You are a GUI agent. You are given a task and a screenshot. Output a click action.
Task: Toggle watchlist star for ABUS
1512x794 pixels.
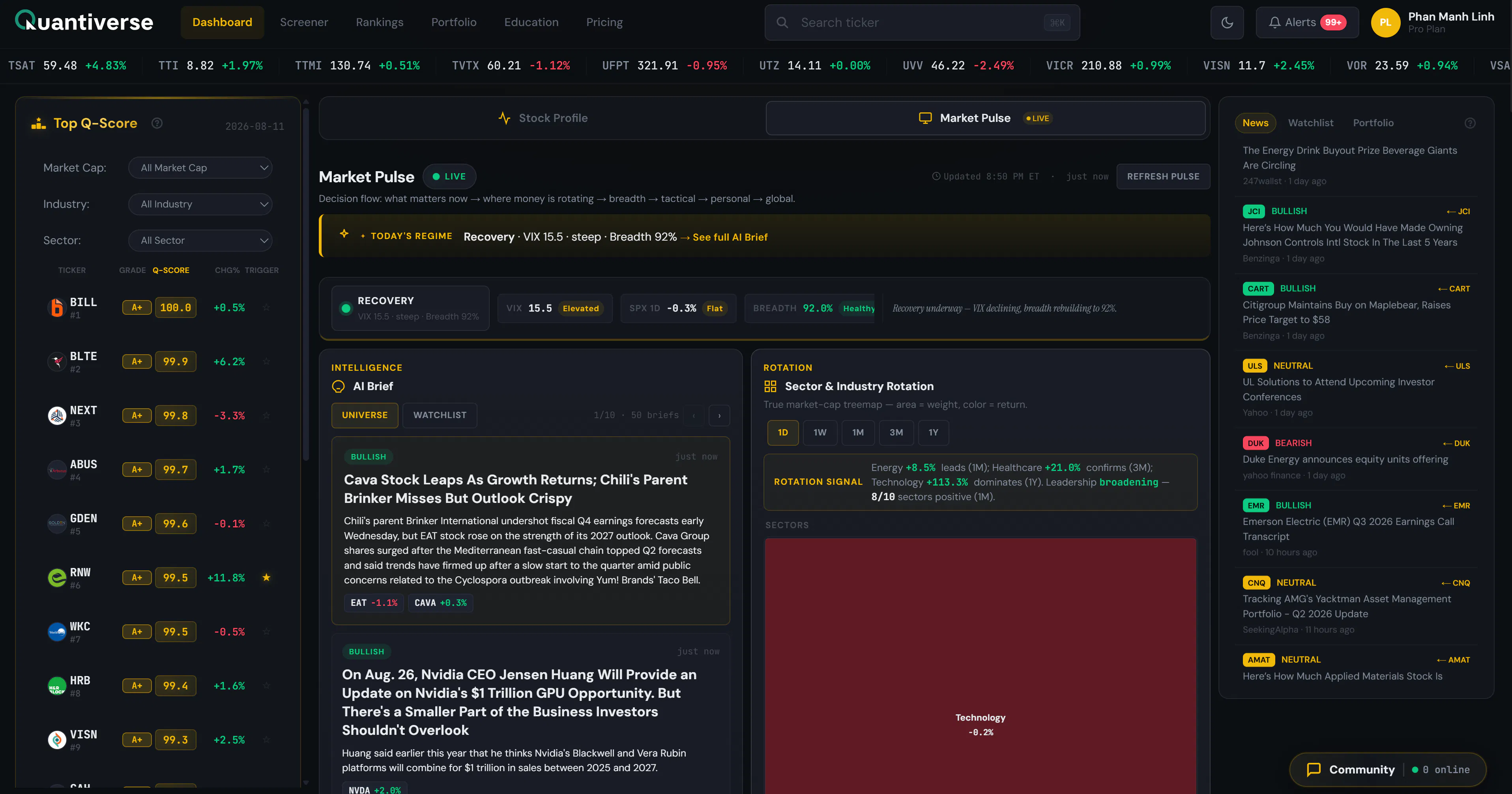[x=266, y=469]
